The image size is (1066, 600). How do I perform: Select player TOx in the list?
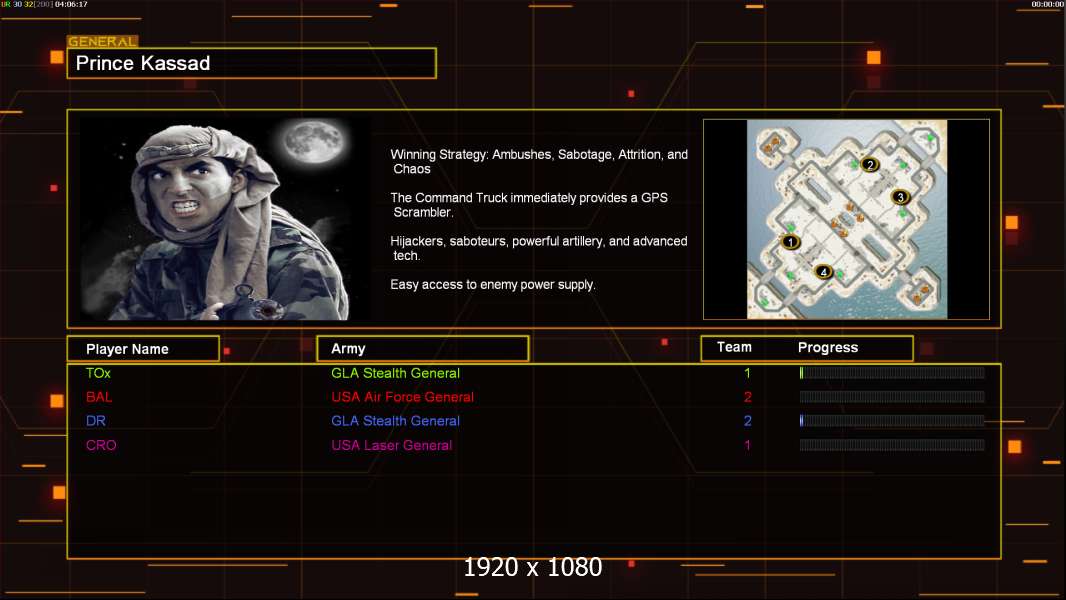[x=99, y=373]
